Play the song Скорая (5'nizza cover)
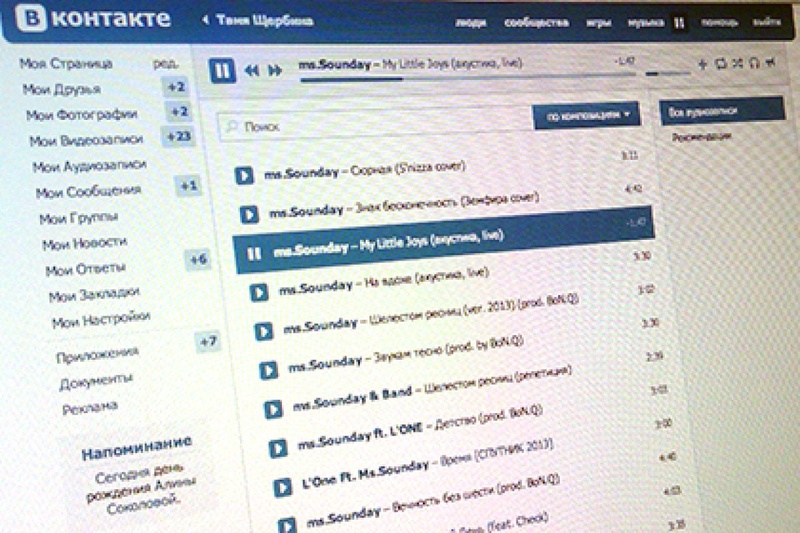The height and width of the screenshot is (533, 800). pos(242,175)
